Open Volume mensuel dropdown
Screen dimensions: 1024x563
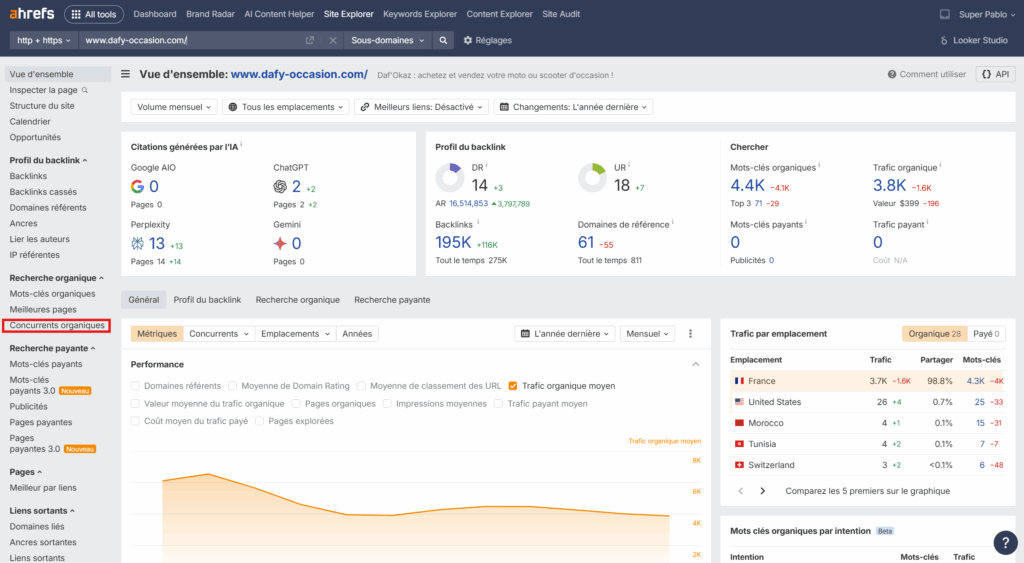(x=174, y=107)
